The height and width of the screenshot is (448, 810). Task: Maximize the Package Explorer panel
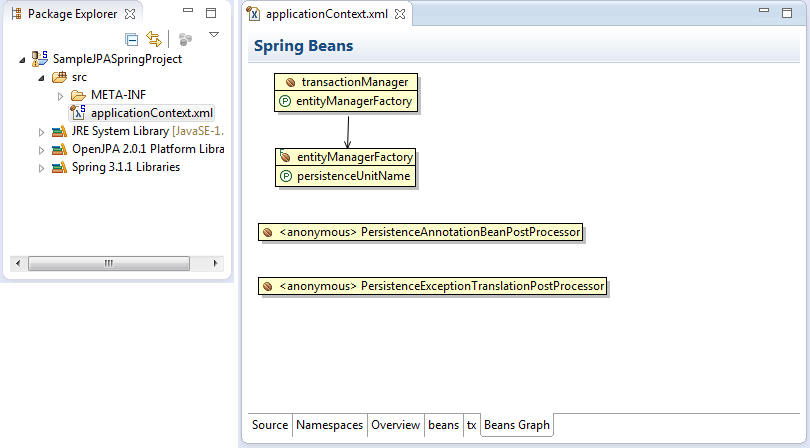pos(211,13)
